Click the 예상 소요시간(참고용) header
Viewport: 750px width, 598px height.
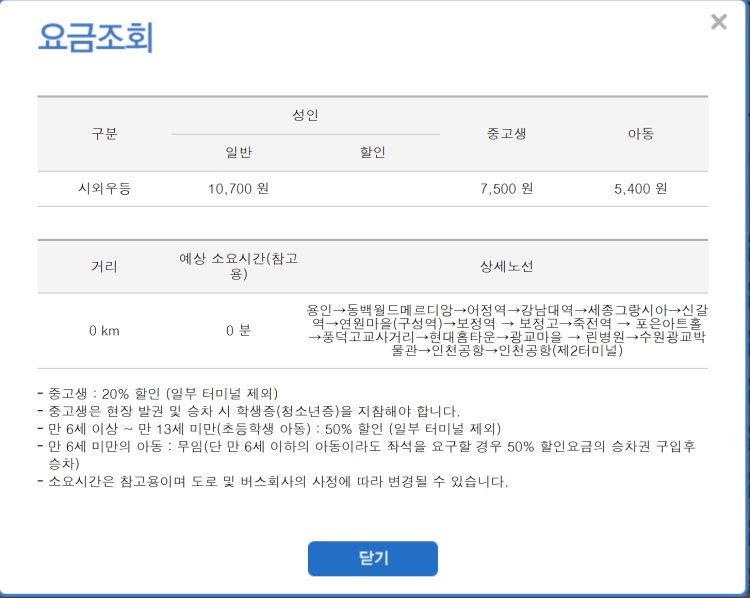click(x=238, y=267)
